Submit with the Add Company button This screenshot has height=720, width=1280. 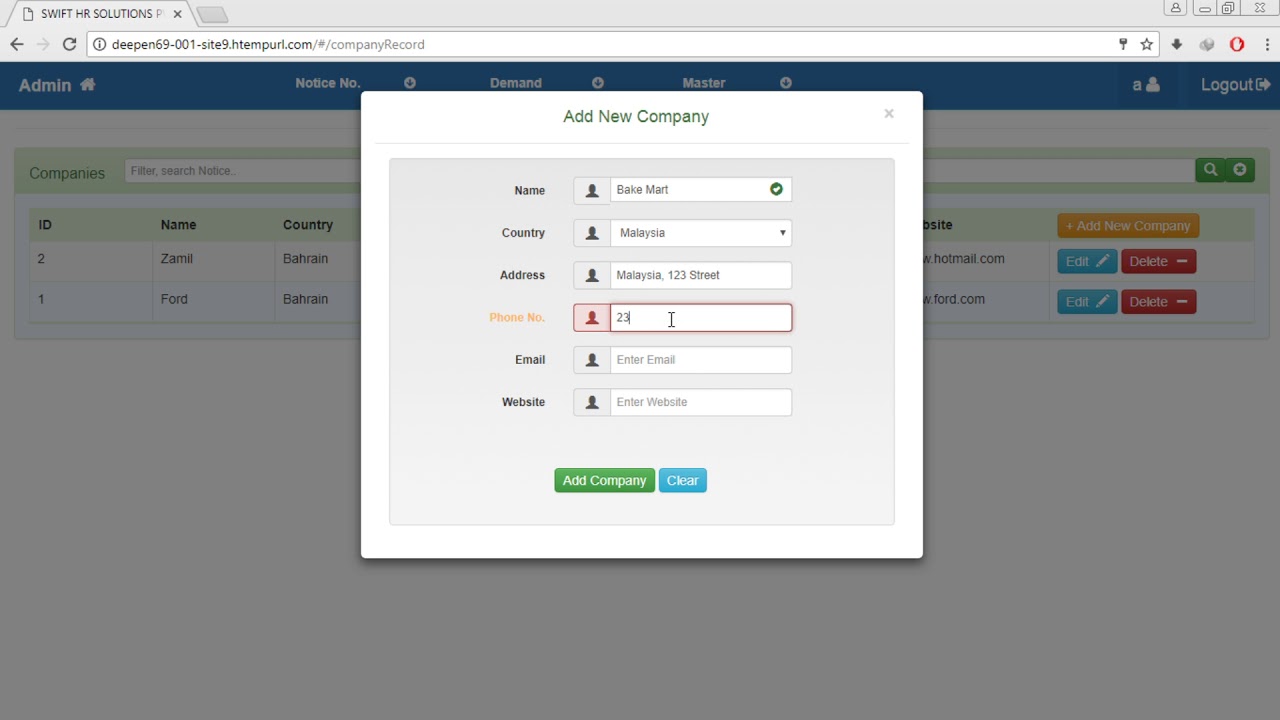(x=604, y=481)
